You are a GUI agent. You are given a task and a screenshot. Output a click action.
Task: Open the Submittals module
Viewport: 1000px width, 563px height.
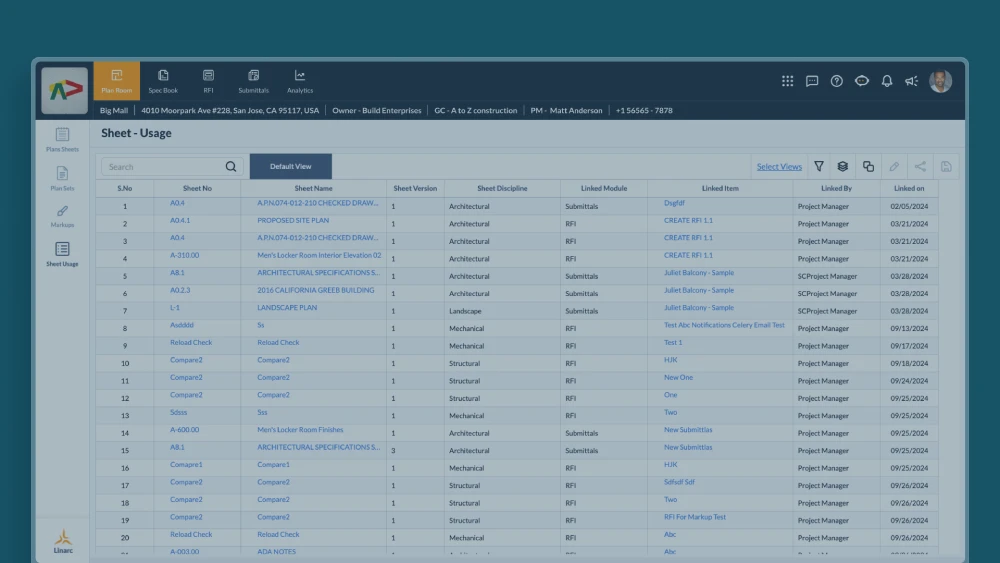point(254,81)
